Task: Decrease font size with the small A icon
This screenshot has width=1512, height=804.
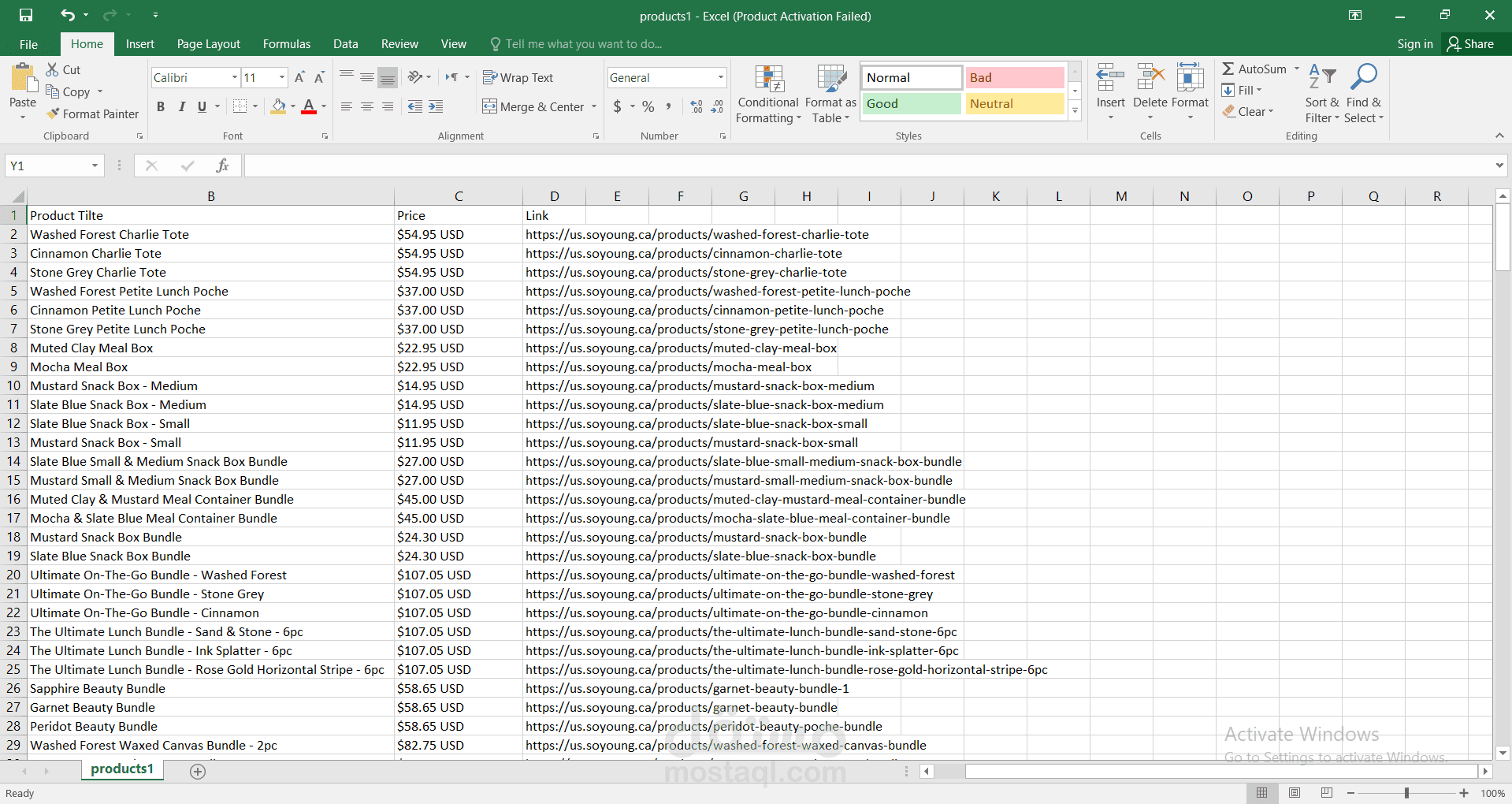Action: (x=319, y=77)
